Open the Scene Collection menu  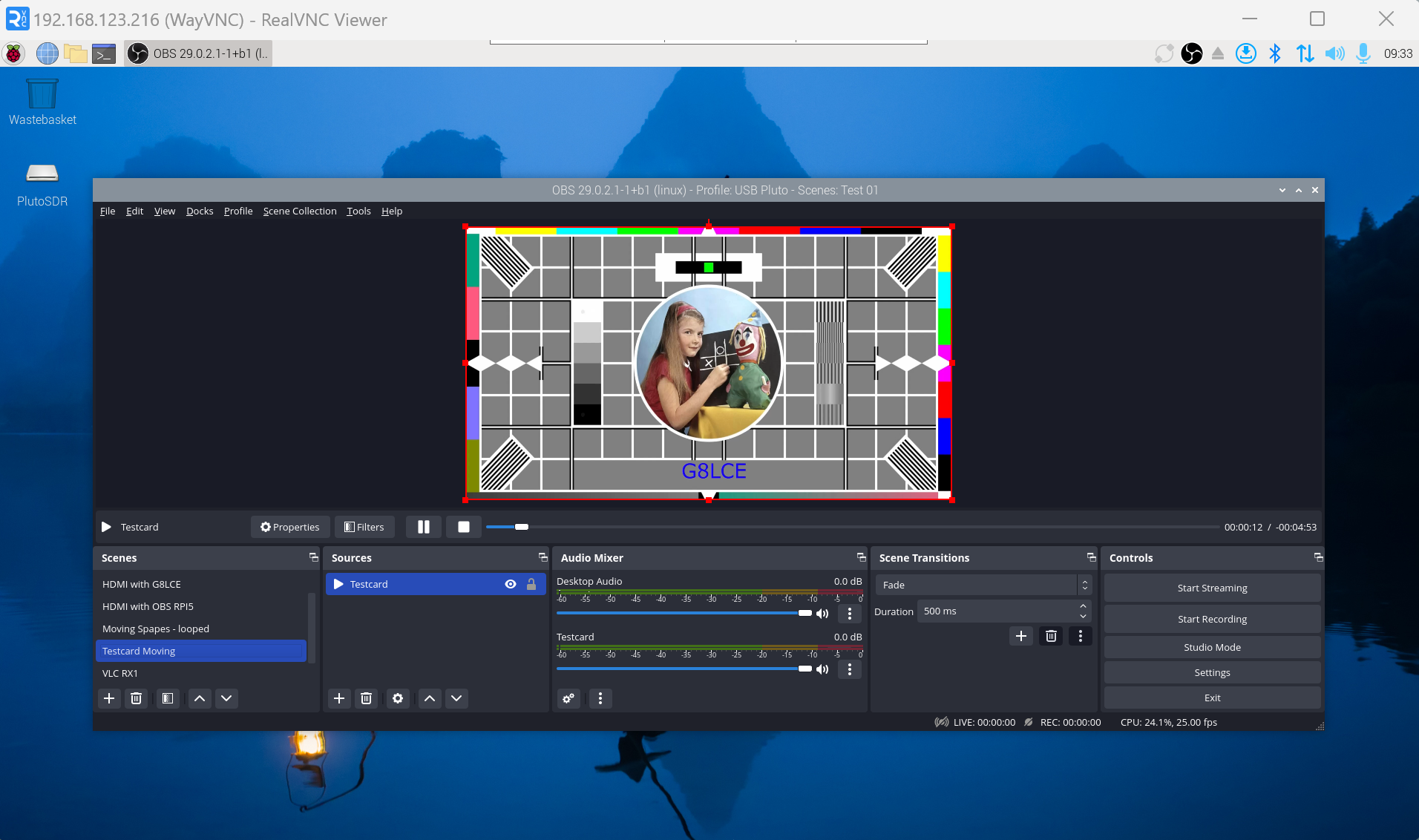click(x=300, y=211)
